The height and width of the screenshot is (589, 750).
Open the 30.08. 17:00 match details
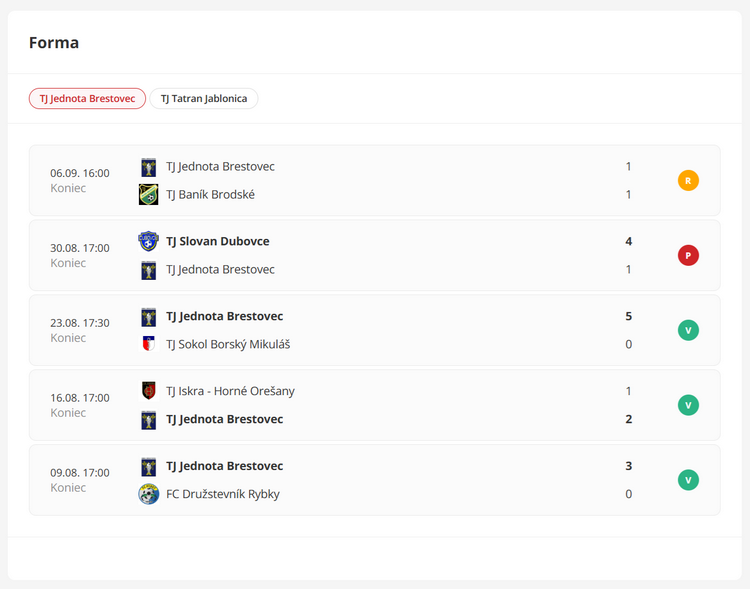coord(375,256)
